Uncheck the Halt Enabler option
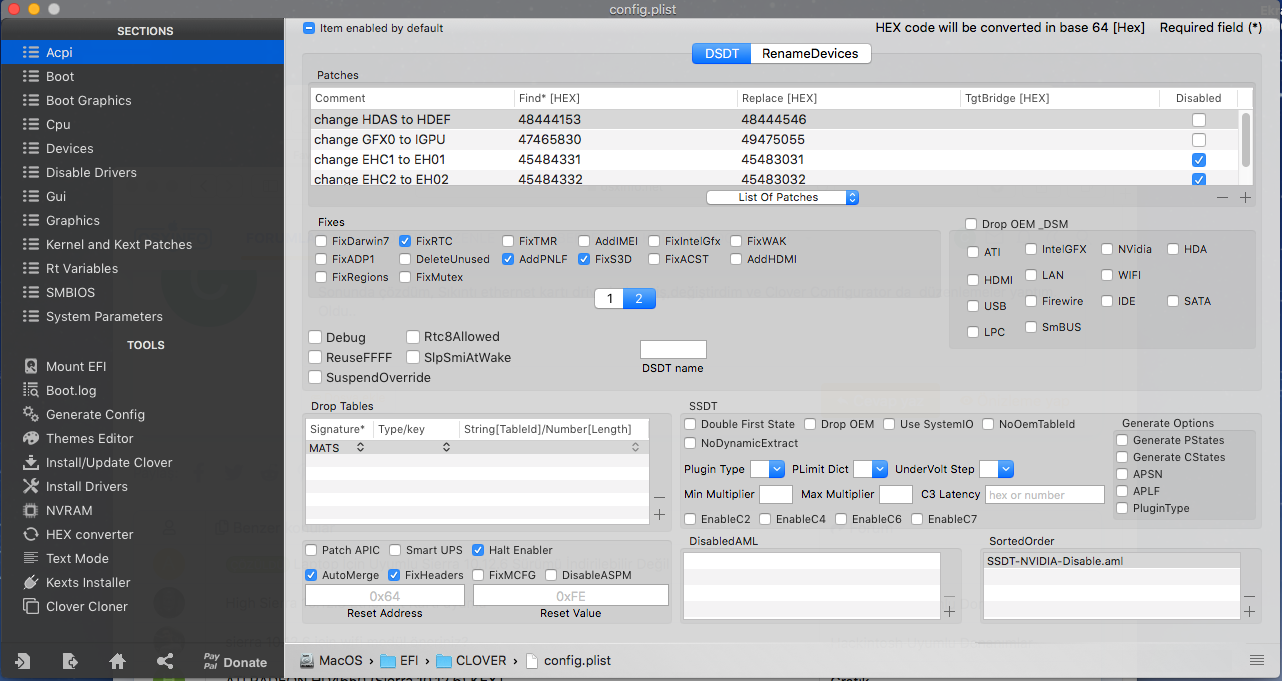This screenshot has height=681, width=1282. (x=479, y=550)
